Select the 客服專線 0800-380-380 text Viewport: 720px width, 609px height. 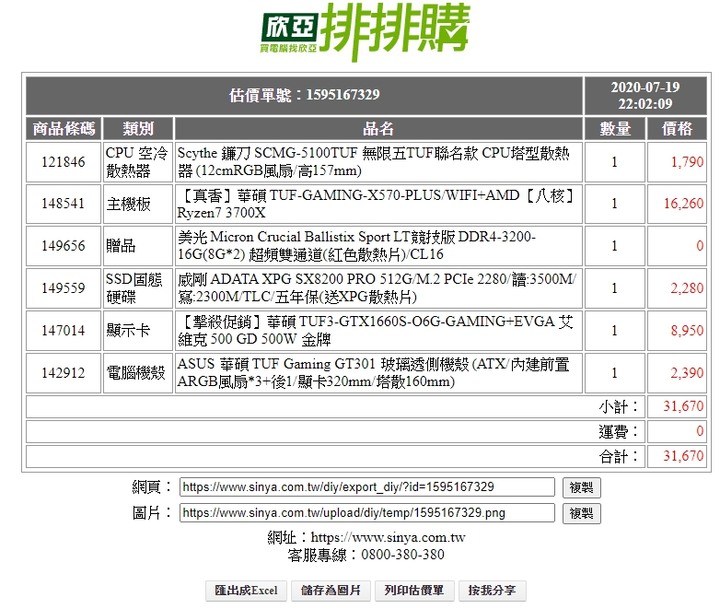click(366, 555)
